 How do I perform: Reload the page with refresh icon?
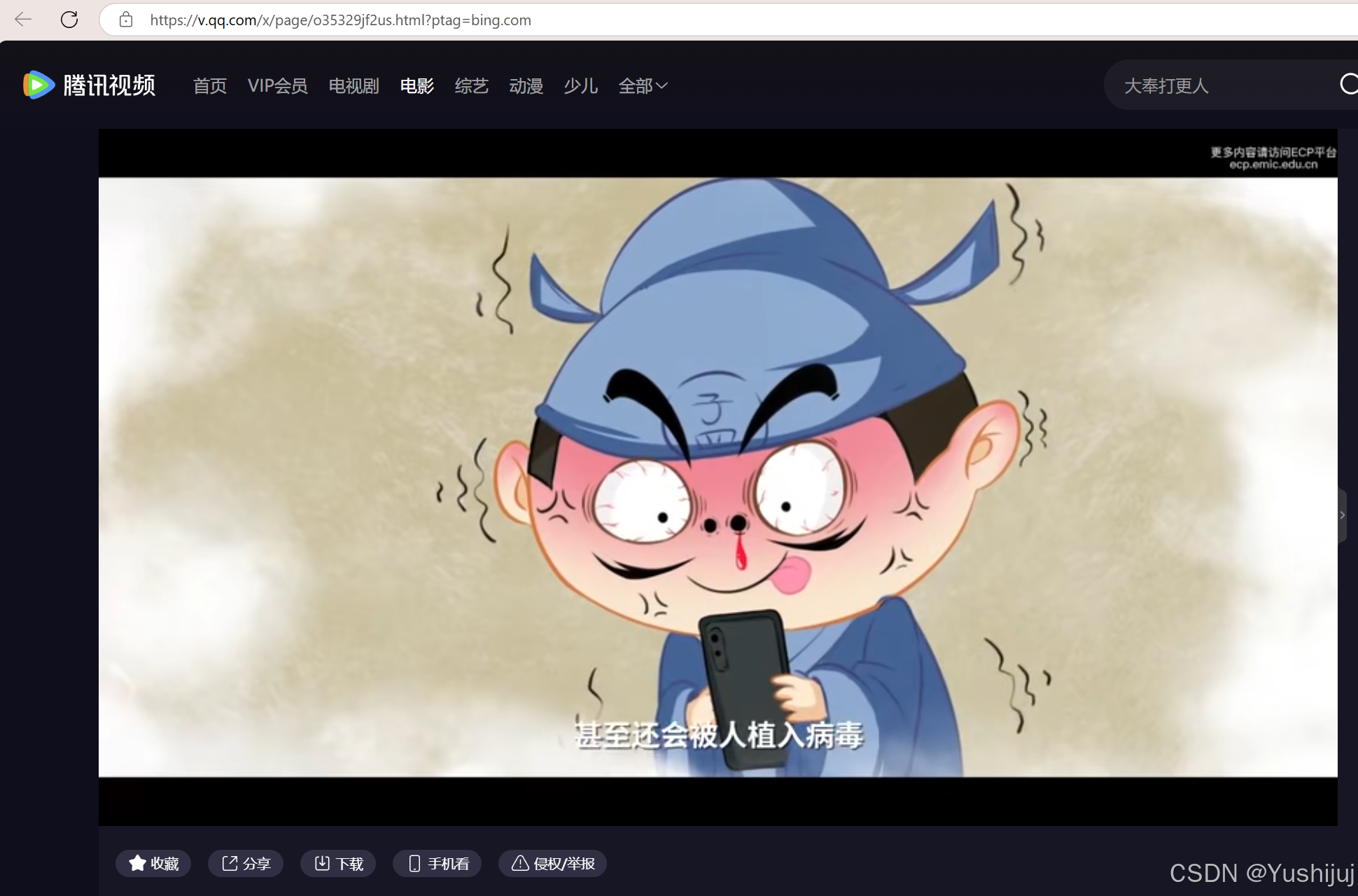[69, 20]
